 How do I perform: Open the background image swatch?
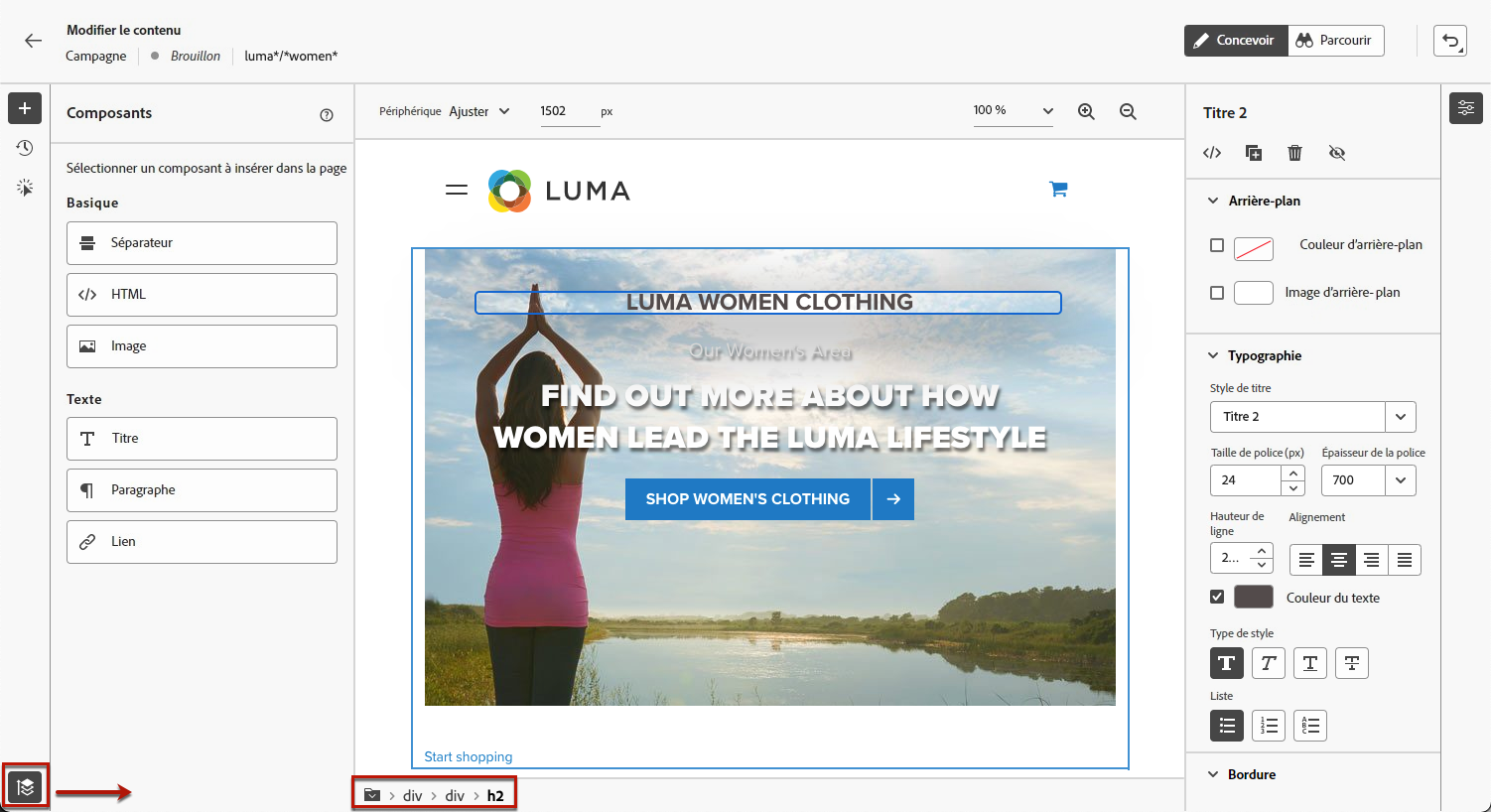[1254, 293]
